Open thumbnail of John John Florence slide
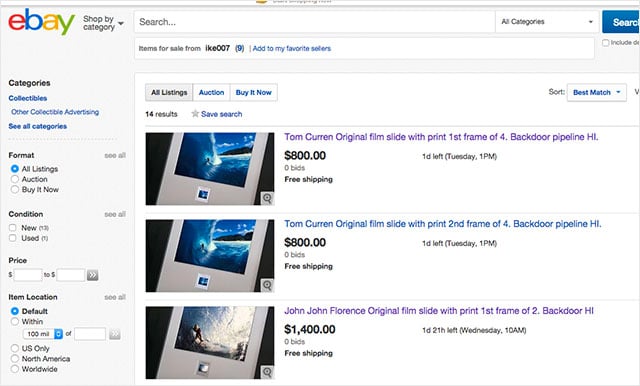Image resolution: width=640 pixels, height=386 pixels. (x=210, y=343)
